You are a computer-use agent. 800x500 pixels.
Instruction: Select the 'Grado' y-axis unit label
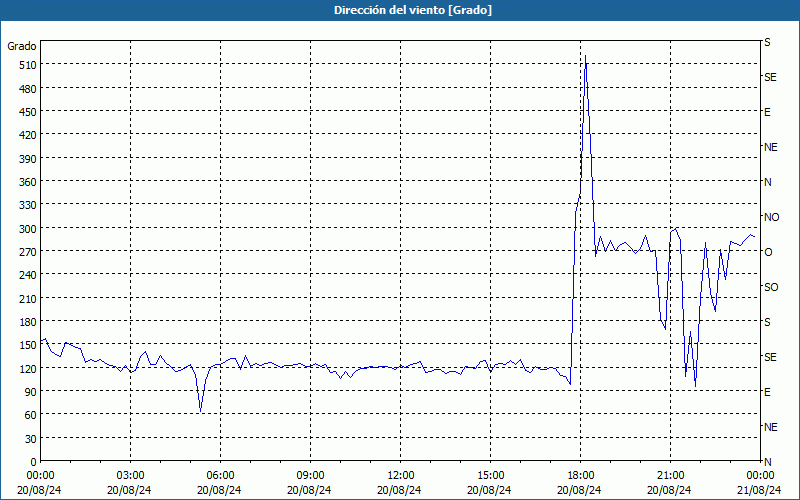click(x=22, y=46)
